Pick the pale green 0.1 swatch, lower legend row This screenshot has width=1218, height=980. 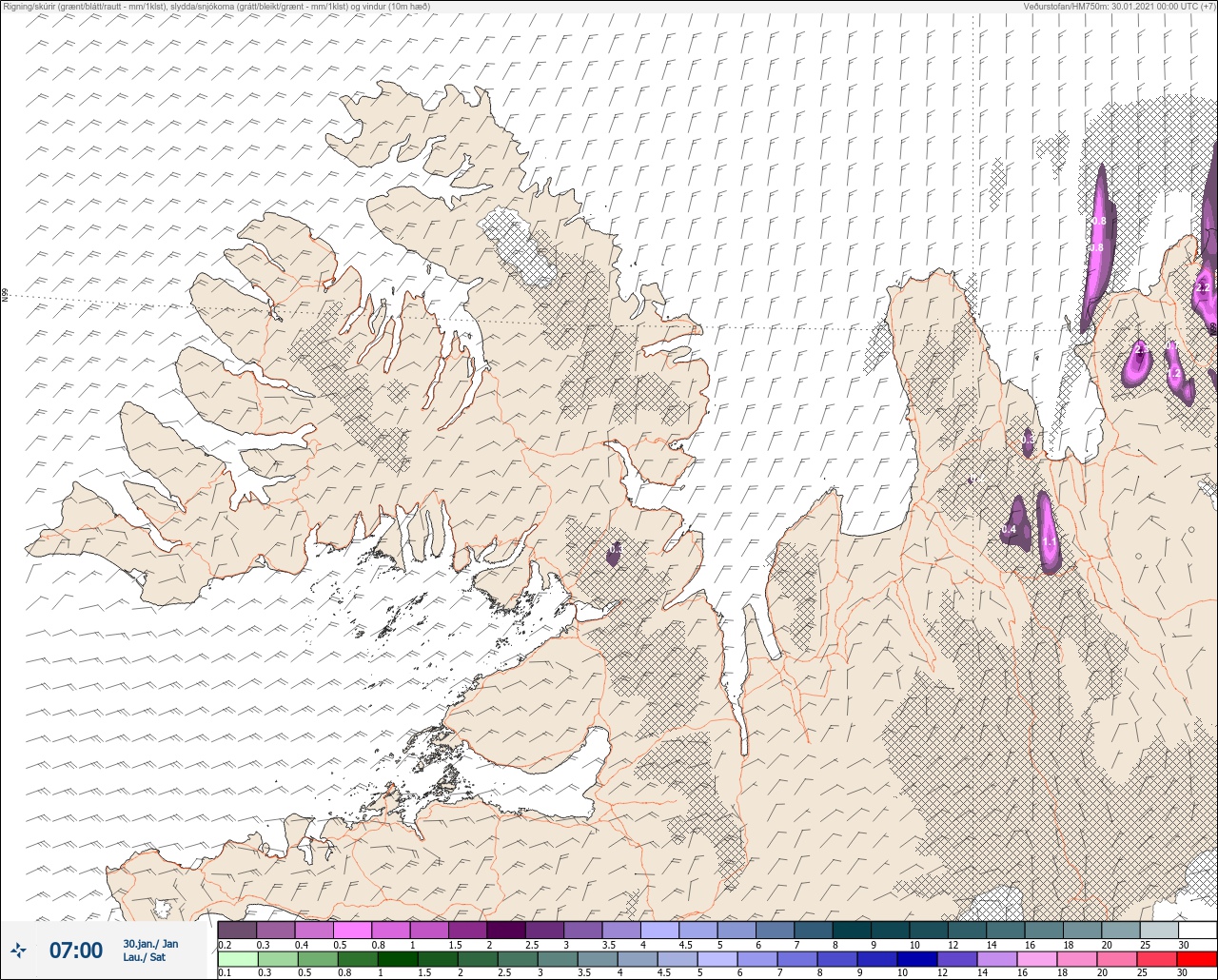pos(237,959)
